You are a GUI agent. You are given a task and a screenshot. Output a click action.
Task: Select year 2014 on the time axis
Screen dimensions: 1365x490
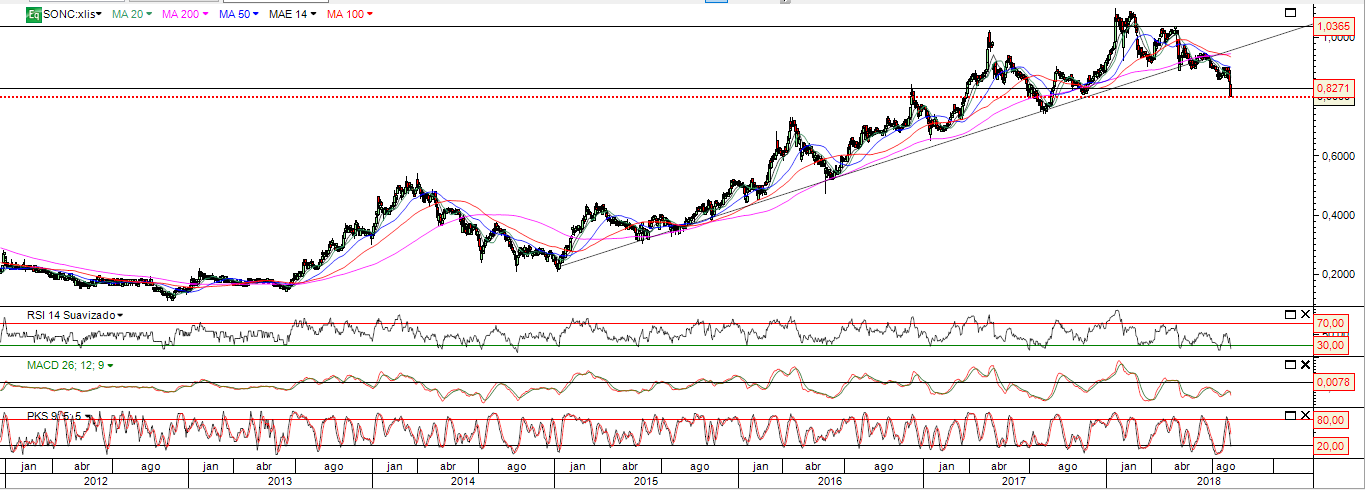(x=463, y=481)
